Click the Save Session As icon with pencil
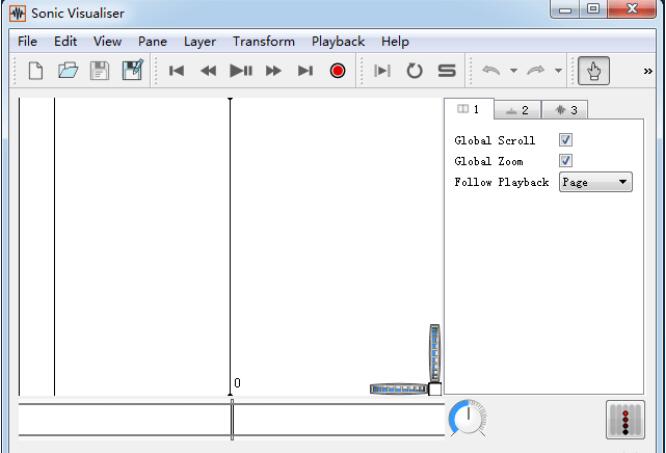This screenshot has width=666, height=453. click(133, 70)
